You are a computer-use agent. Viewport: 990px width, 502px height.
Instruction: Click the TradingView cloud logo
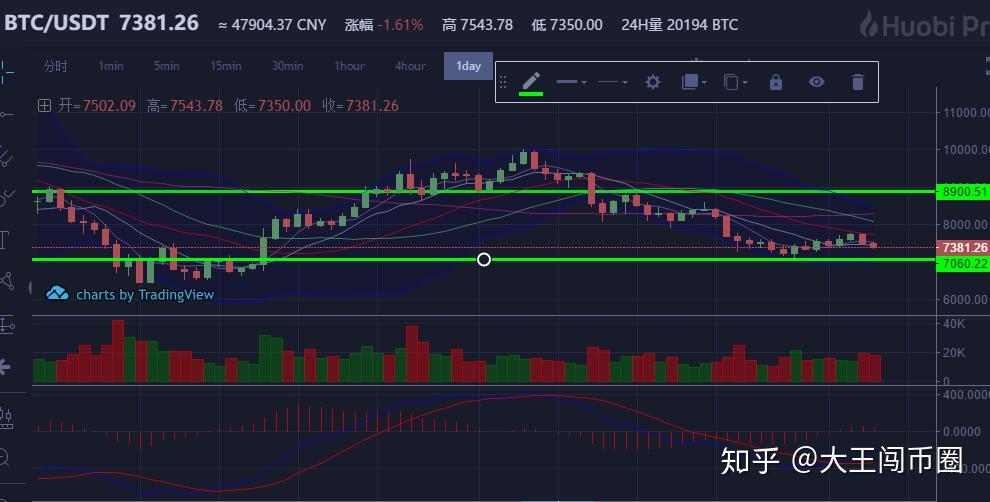tap(57, 293)
